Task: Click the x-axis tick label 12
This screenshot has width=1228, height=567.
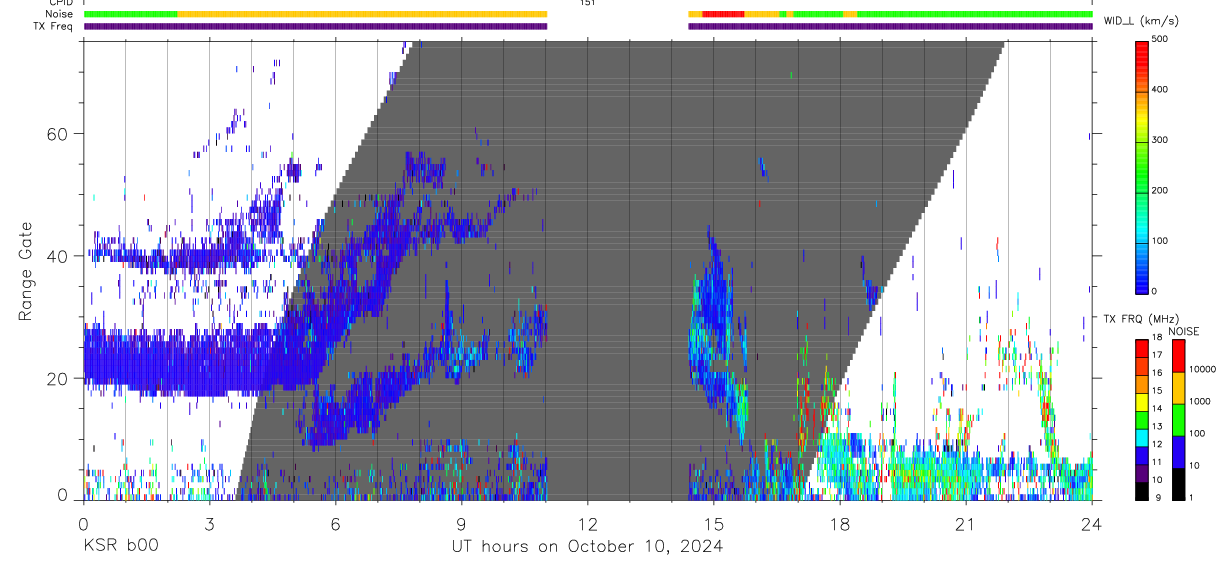Action: click(587, 524)
